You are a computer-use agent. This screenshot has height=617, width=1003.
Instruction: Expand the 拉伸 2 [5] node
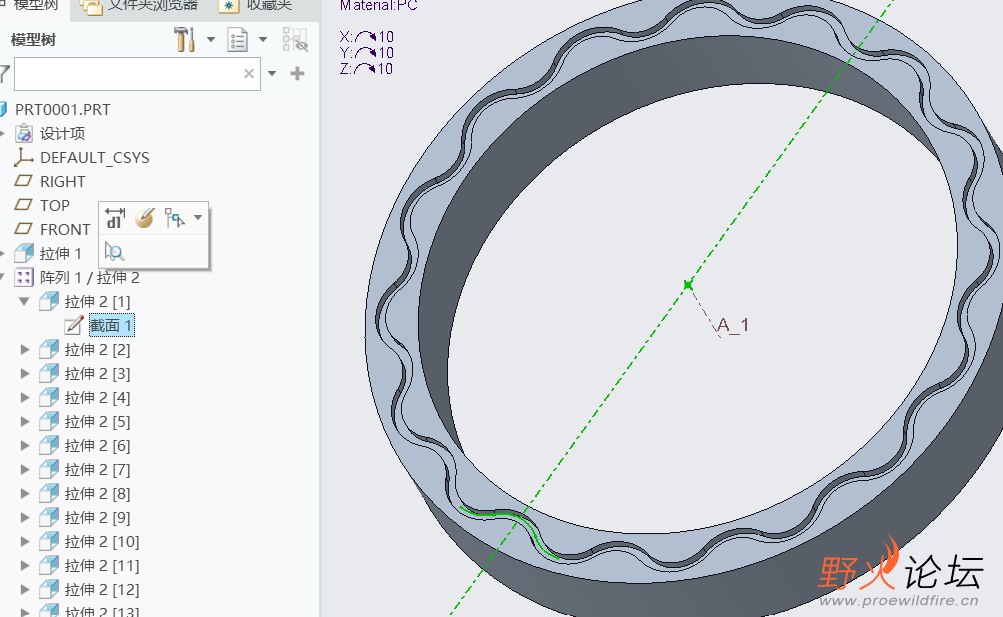point(24,421)
